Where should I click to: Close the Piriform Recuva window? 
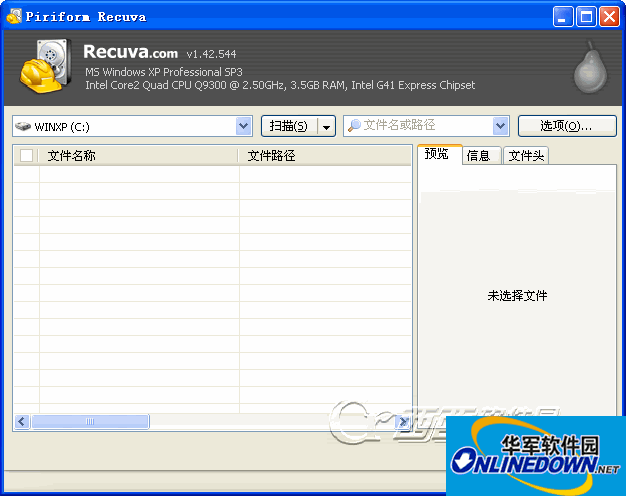click(x=609, y=17)
